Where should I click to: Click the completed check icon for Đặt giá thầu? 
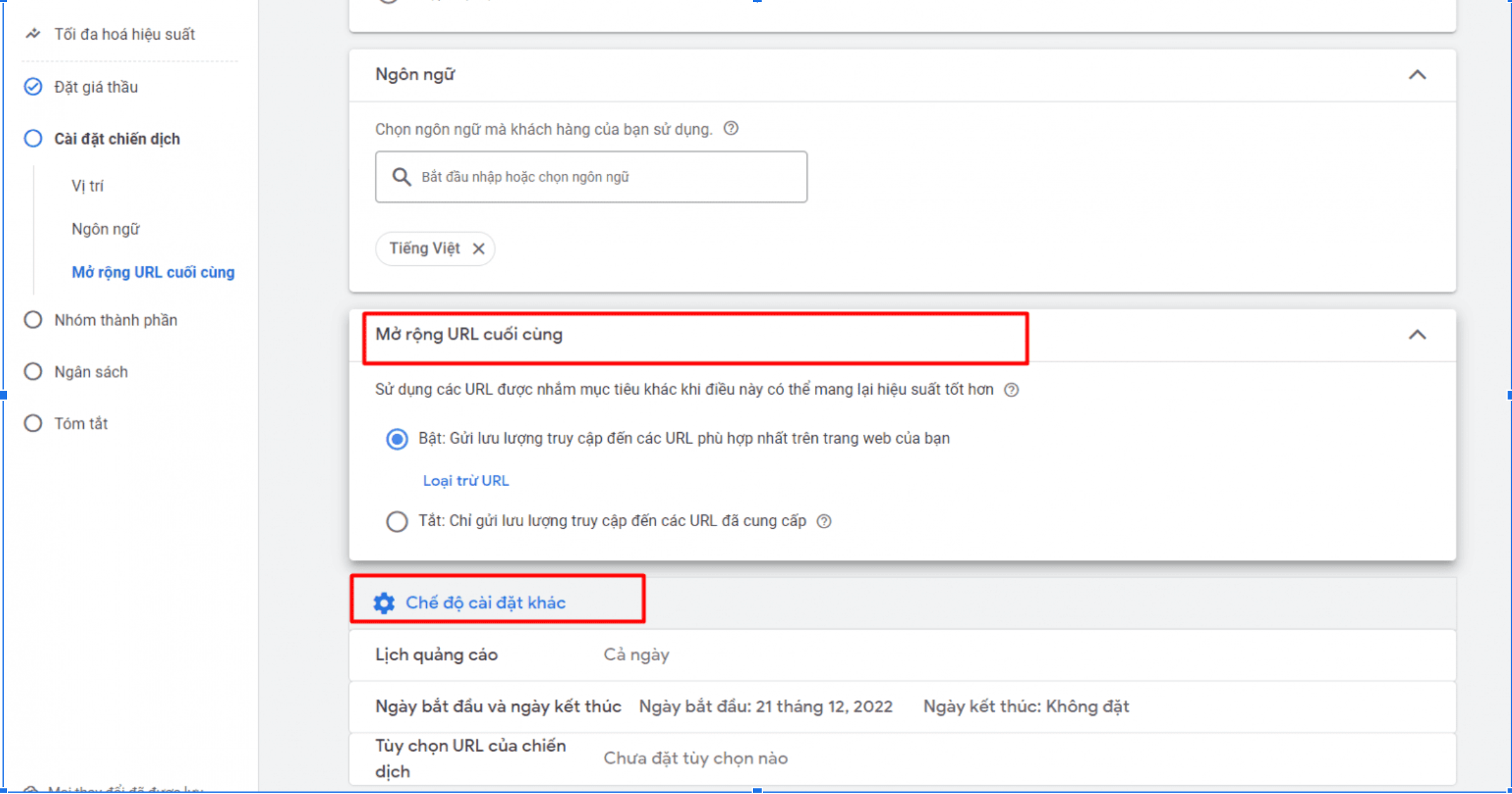tap(33, 87)
